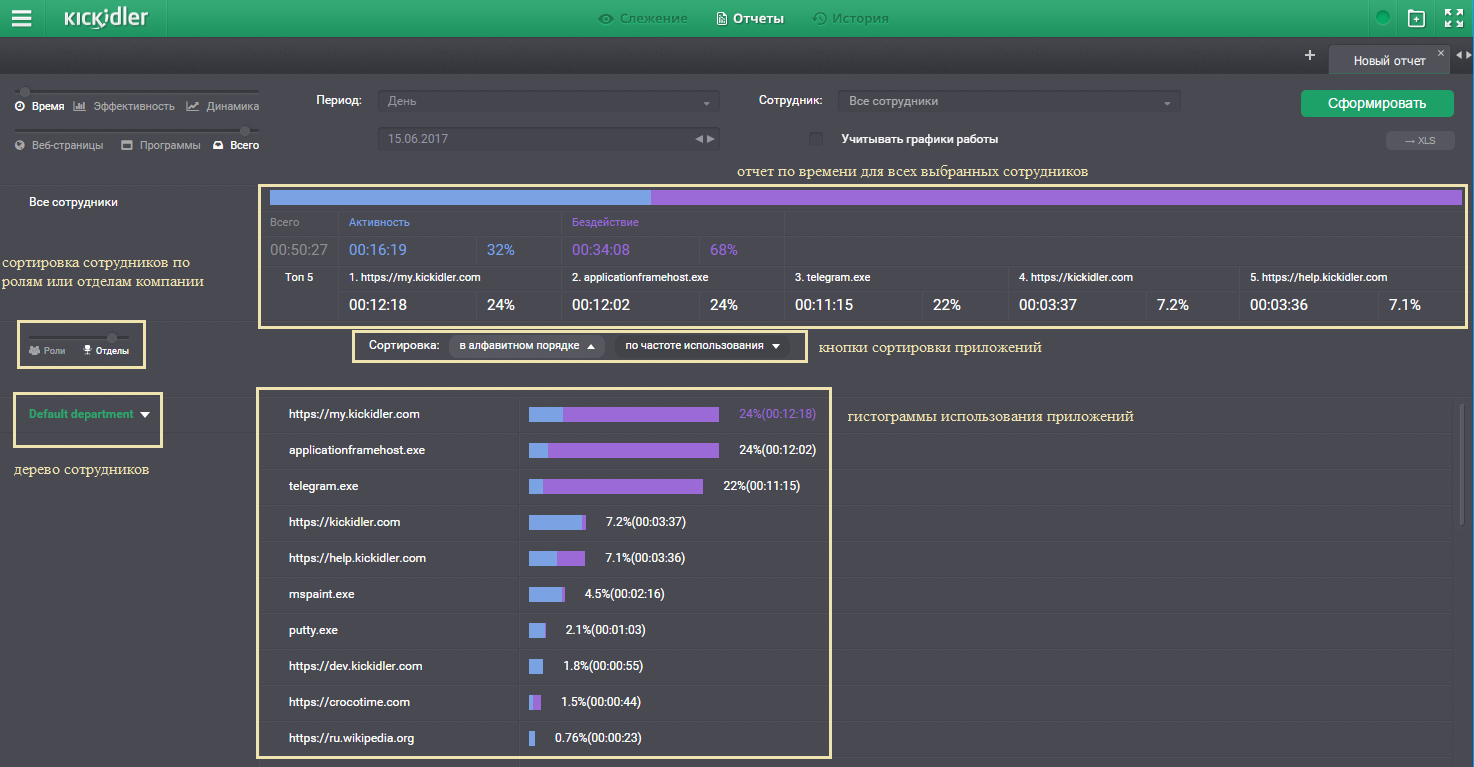Image resolution: width=1474 pixels, height=767 pixels.
Task: Click the Kickidler logo
Action: tap(105, 18)
